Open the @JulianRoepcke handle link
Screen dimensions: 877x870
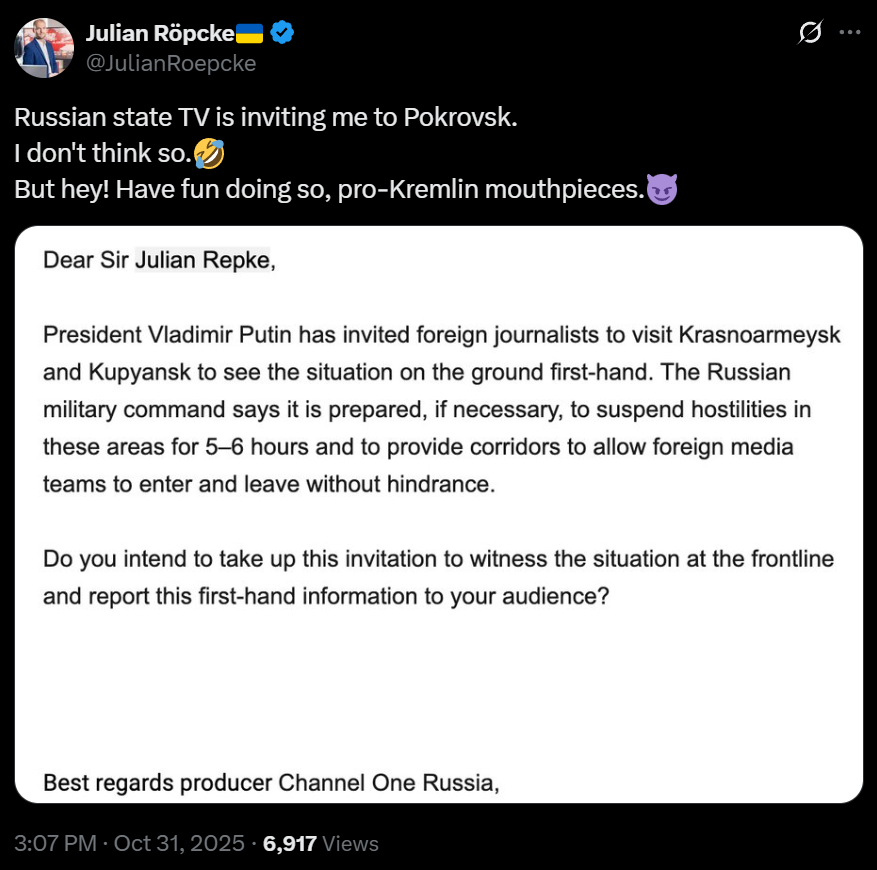(x=171, y=63)
